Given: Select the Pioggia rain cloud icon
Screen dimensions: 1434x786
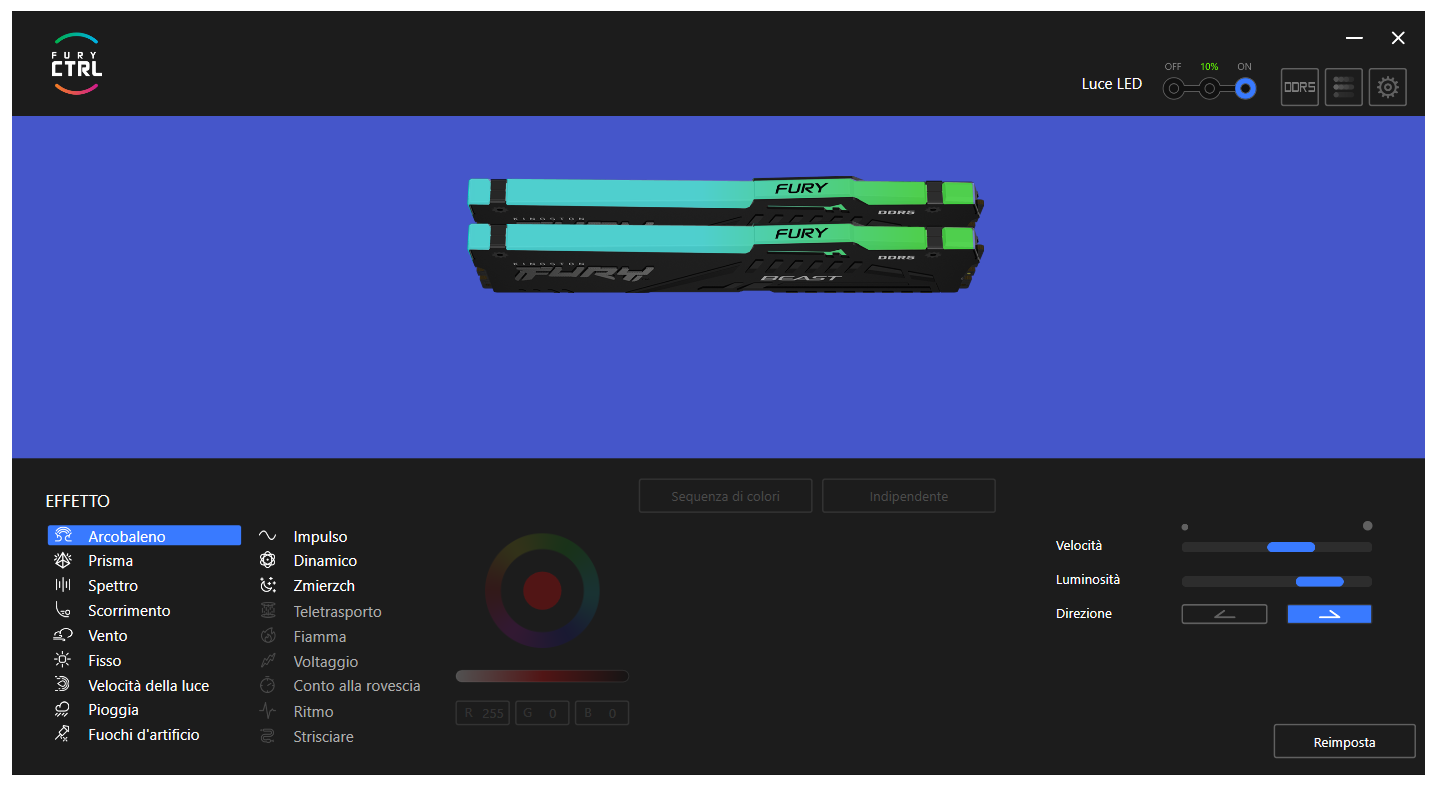Looking at the screenshot, I should click(x=63, y=710).
